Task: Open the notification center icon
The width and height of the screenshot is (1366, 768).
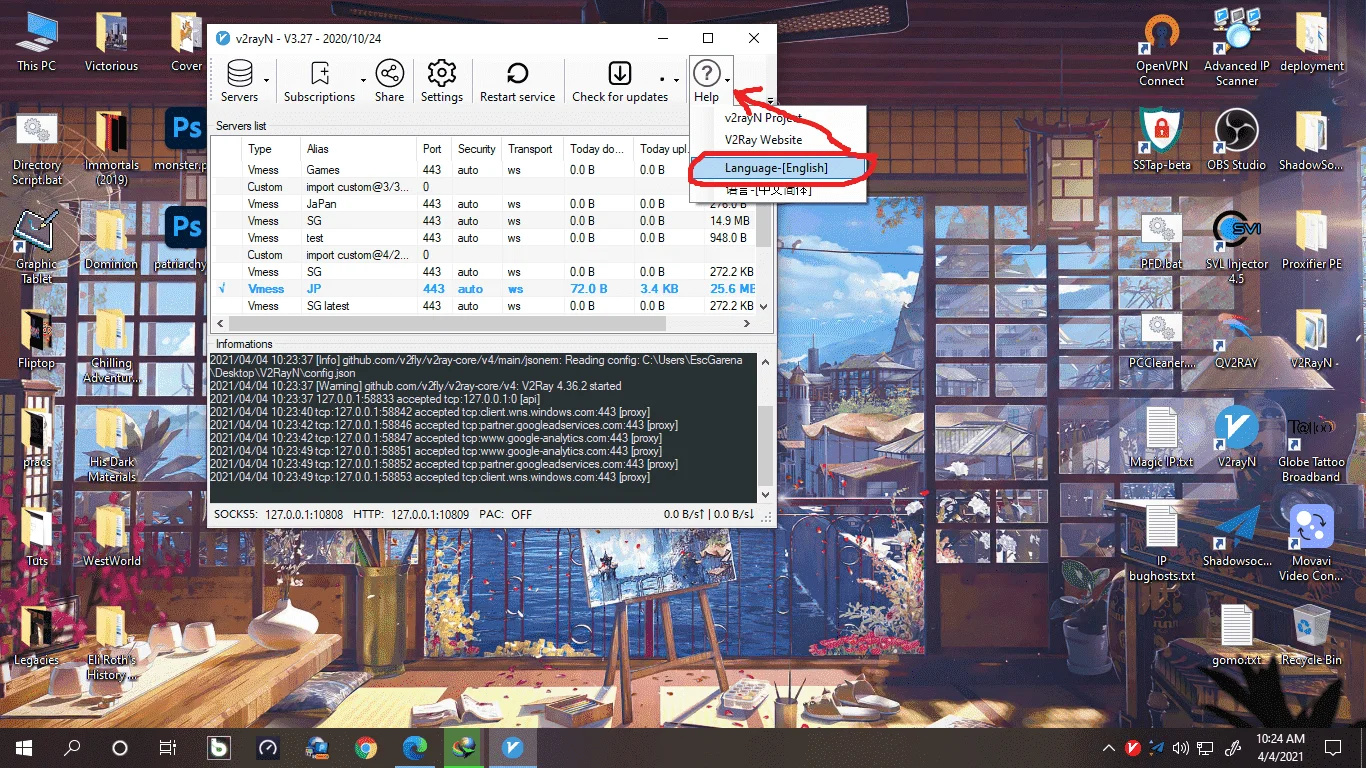Action: click(x=1333, y=747)
